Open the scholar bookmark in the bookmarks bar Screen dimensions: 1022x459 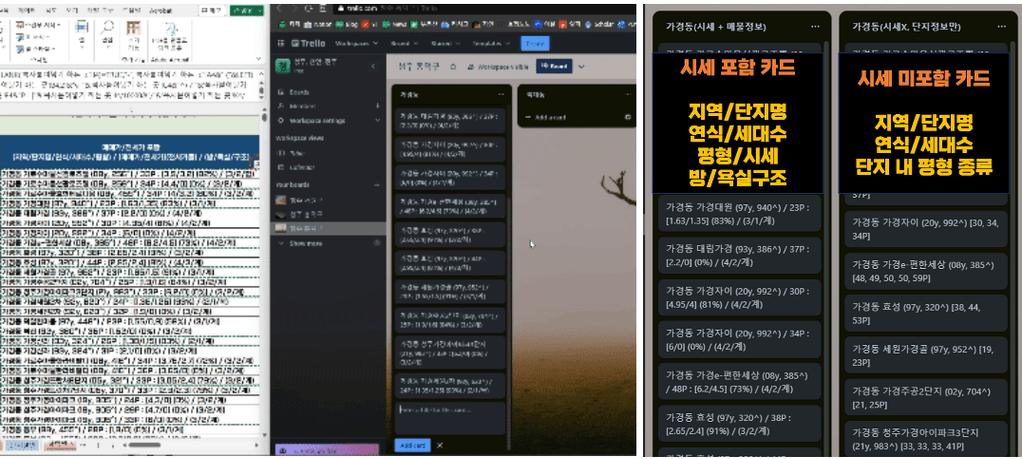point(599,25)
